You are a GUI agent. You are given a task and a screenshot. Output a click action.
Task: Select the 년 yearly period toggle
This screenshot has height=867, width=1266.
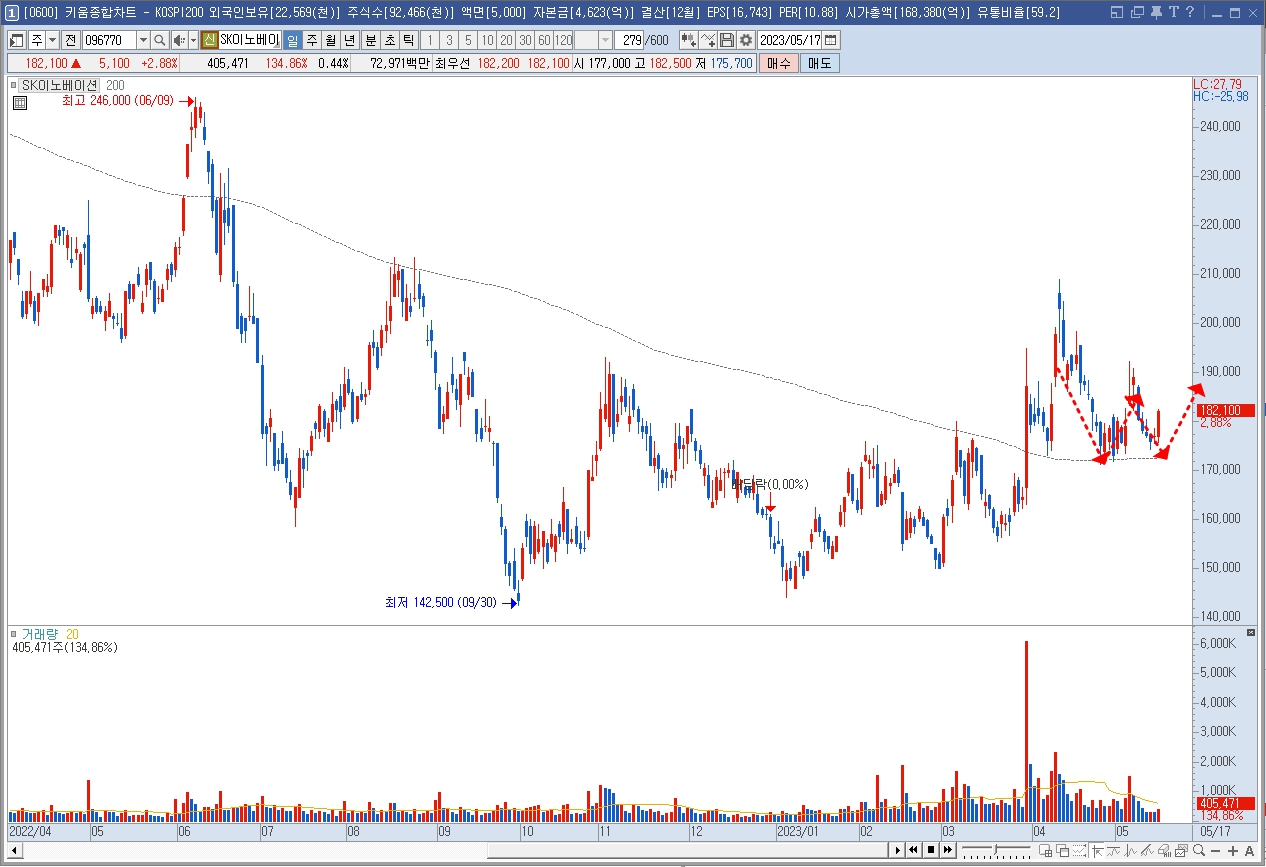tap(348, 40)
